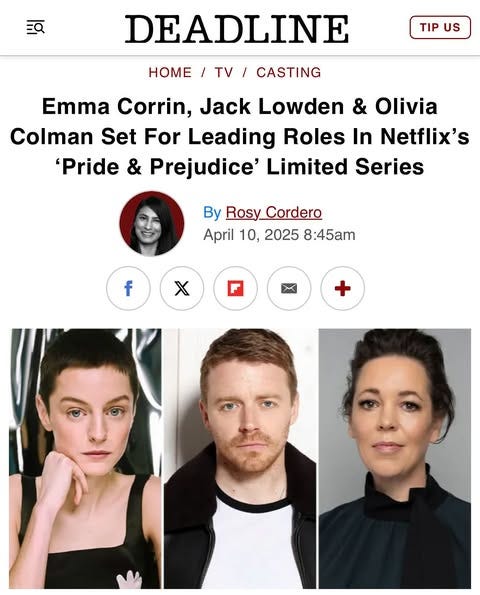Share article by email icon

(x=289, y=288)
